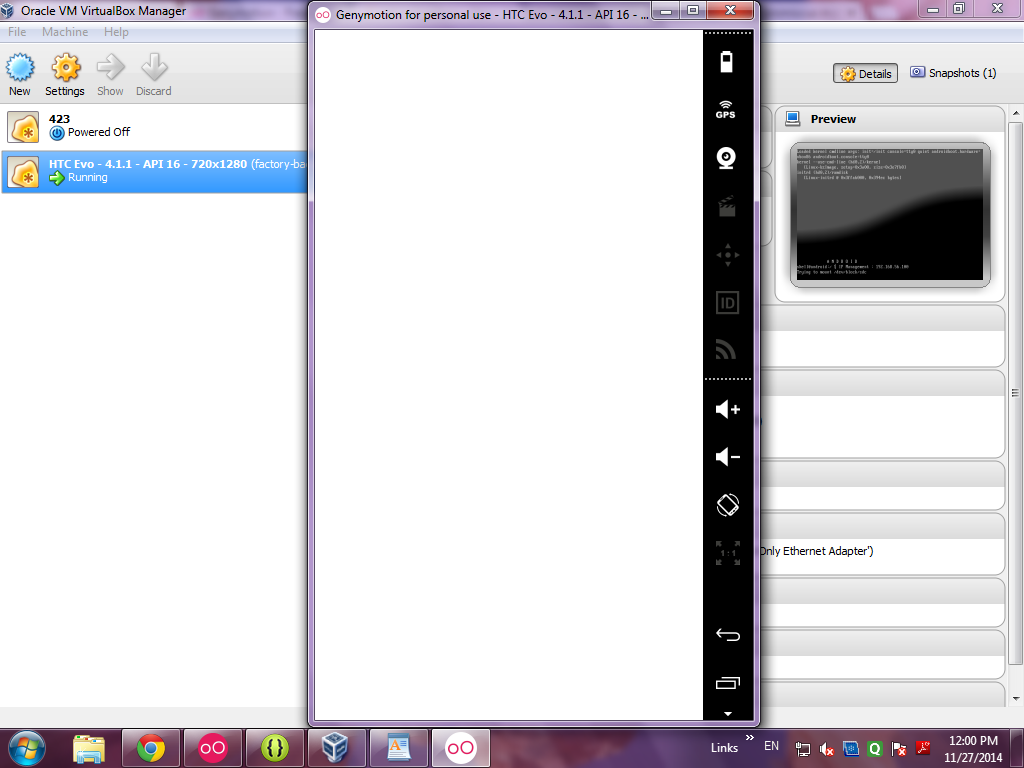
Task: Rotate the virtual device screen
Action: [728, 505]
